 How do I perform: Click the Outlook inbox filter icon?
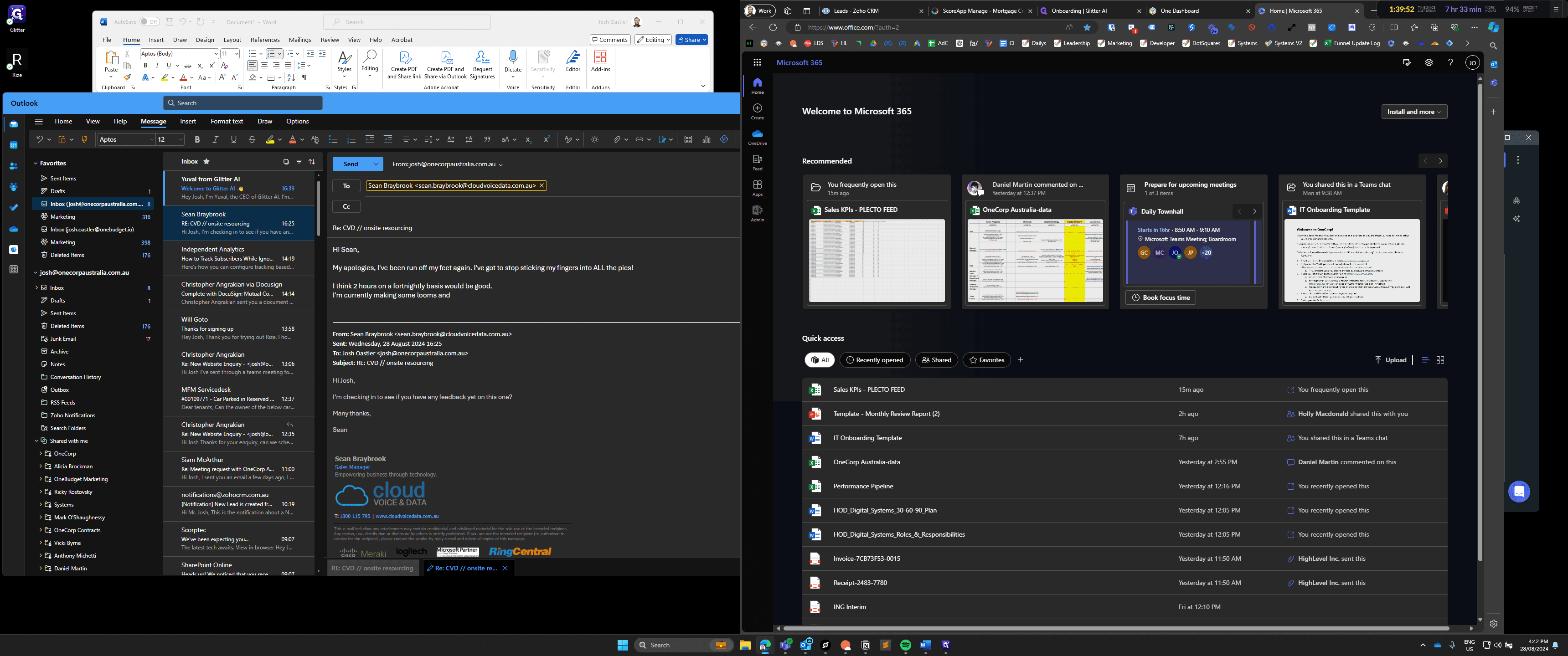(x=299, y=162)
